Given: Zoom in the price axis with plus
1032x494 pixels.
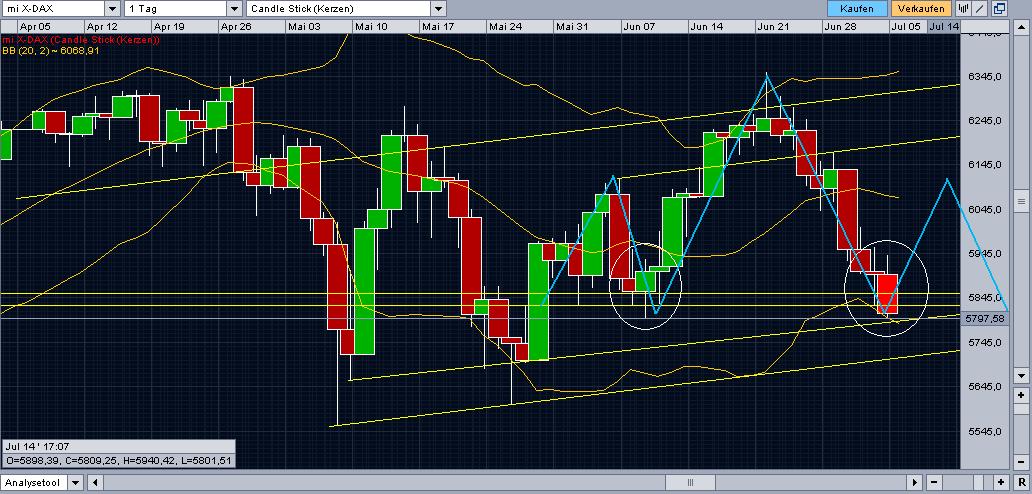Looking at the screenshot, I should click(x=1021, y=395).
